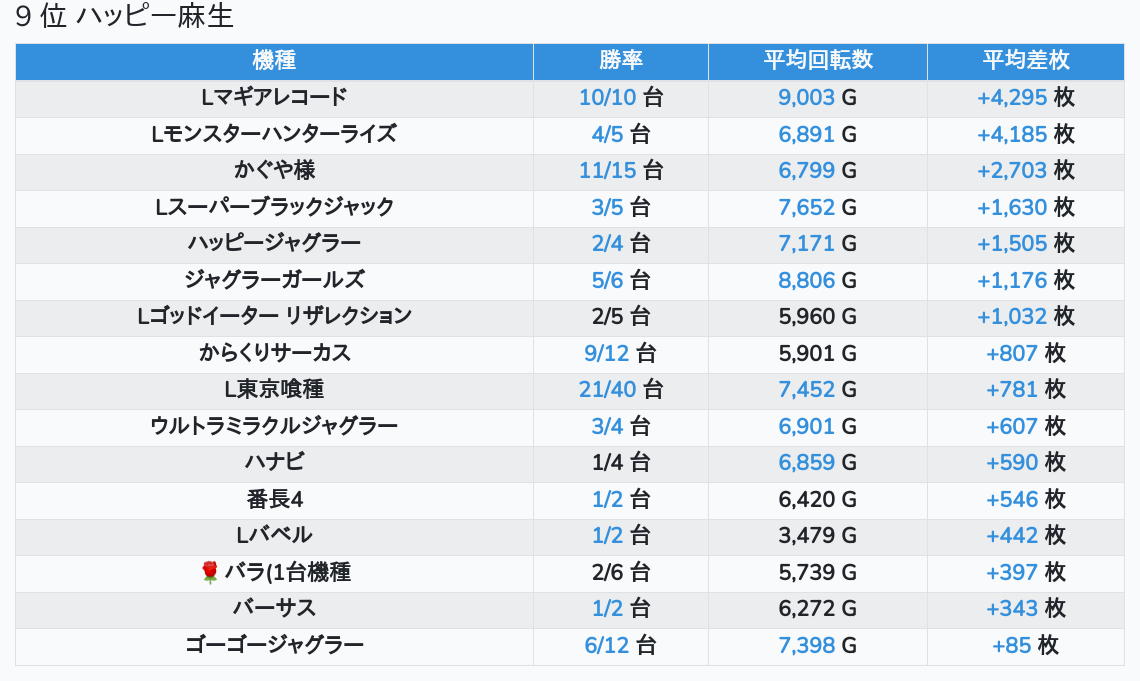The width and height of the screenshot is (1140, 681).
Task: Click the 6,859 spins value for ハナビ
Action: [x=806, y=462]
